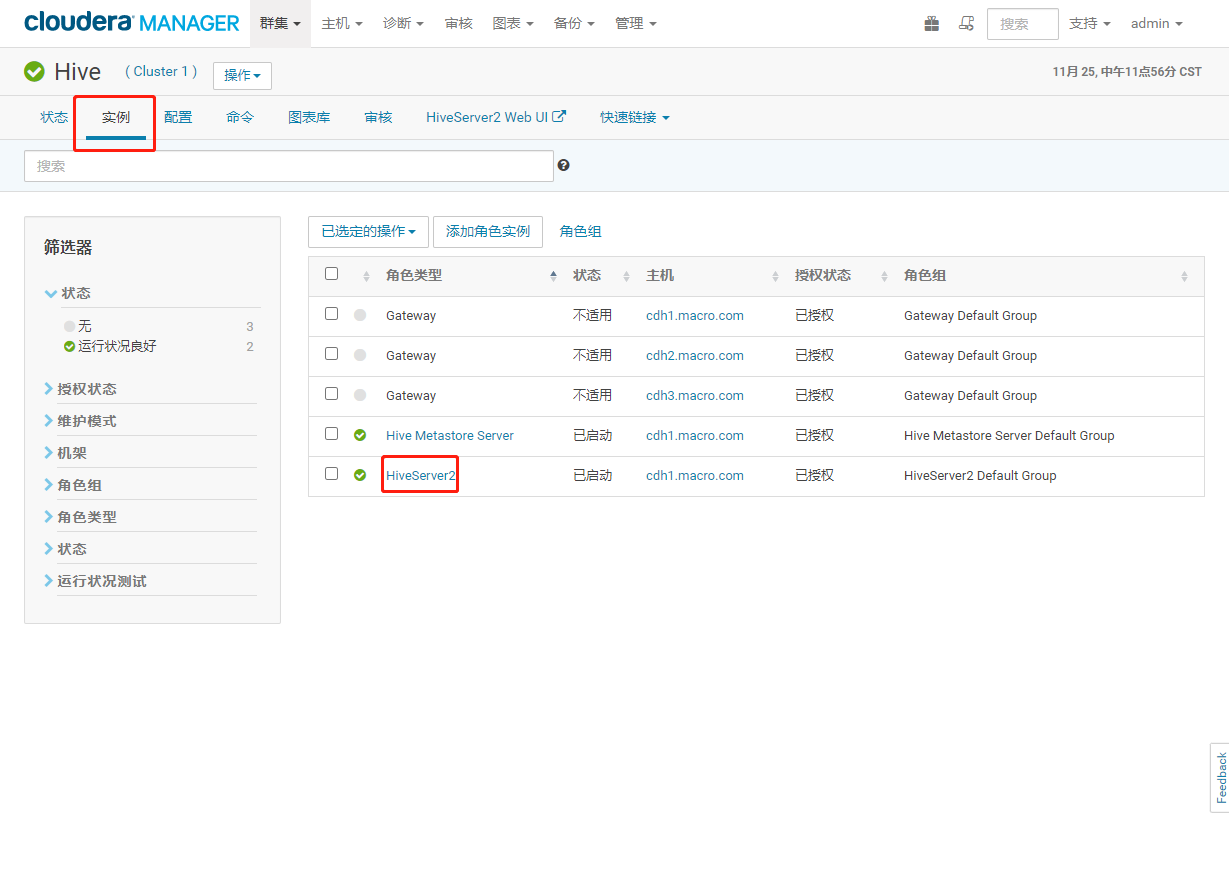Check the Gateway row for cdh1.macro.com
This screenshot has width=1229, height=890.
[332, 314]
